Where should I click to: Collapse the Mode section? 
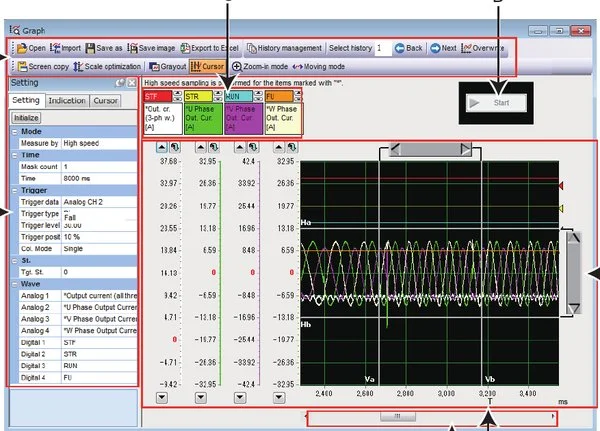coord(15,132)
